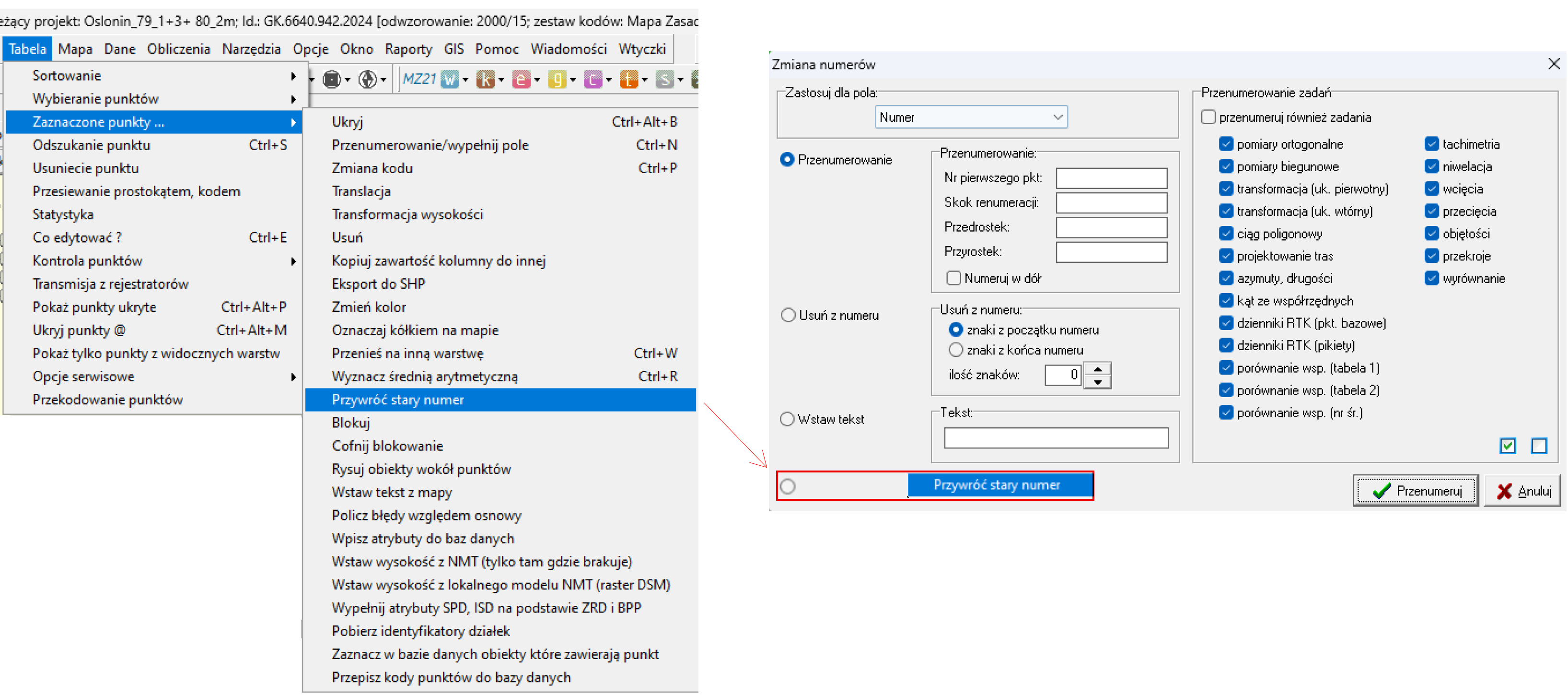Decrease 'ilość znaków' with down arrow
Image resolution: width=1568 pixels, height=695 pixels.
1097,382
